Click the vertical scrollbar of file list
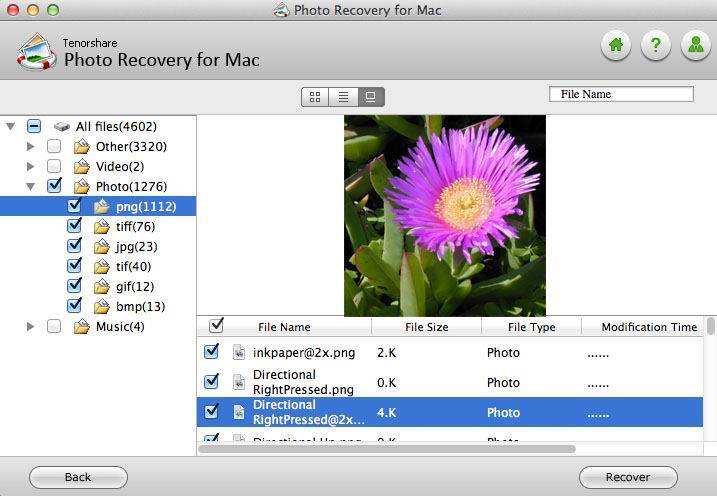The width and height of the screenshot is (717, 496). [x=711, y=327]
